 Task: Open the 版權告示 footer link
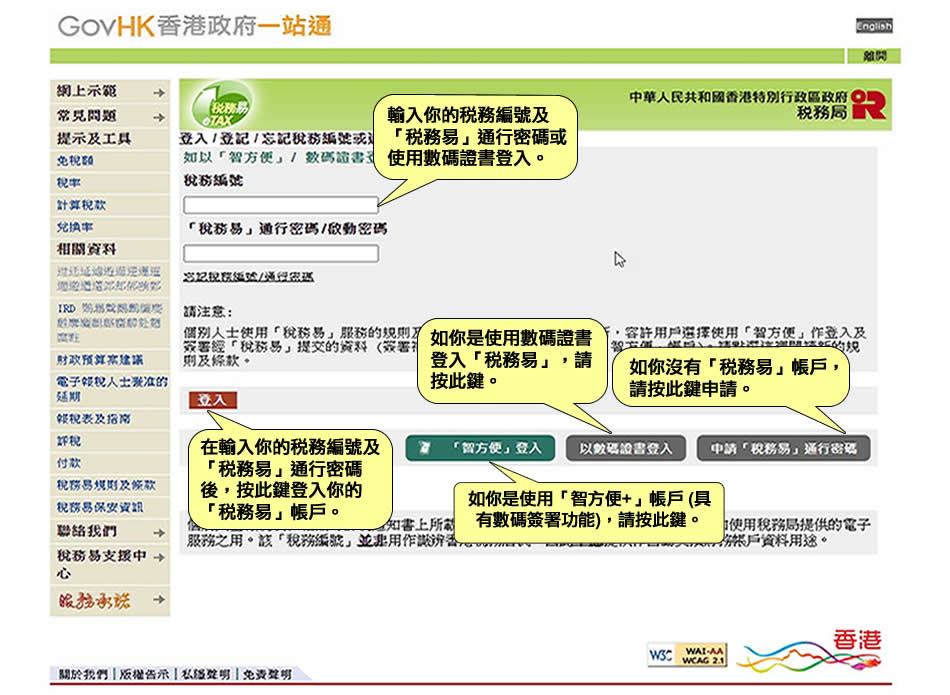(x=144, y=674)
